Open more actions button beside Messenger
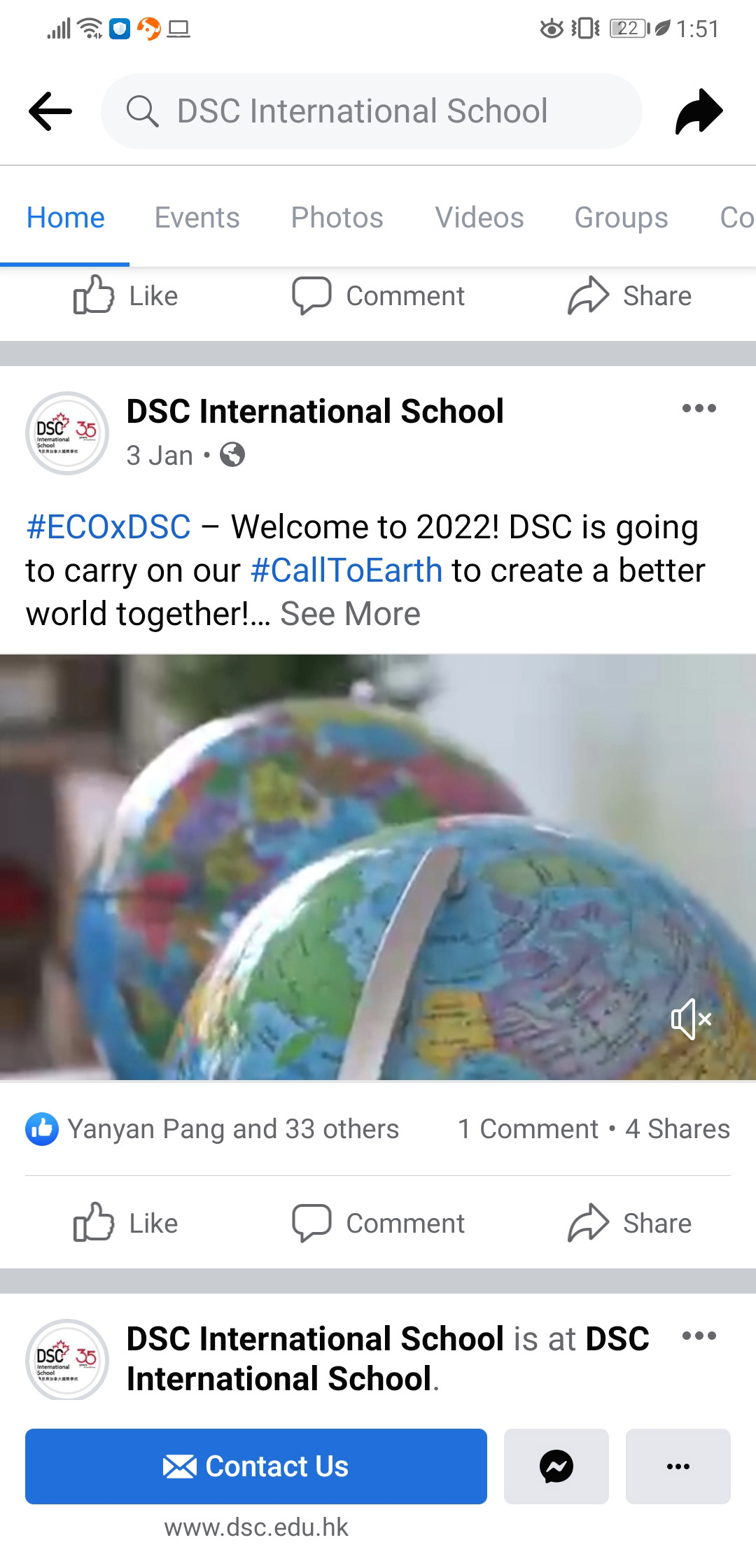 [x=678, y=1466]
